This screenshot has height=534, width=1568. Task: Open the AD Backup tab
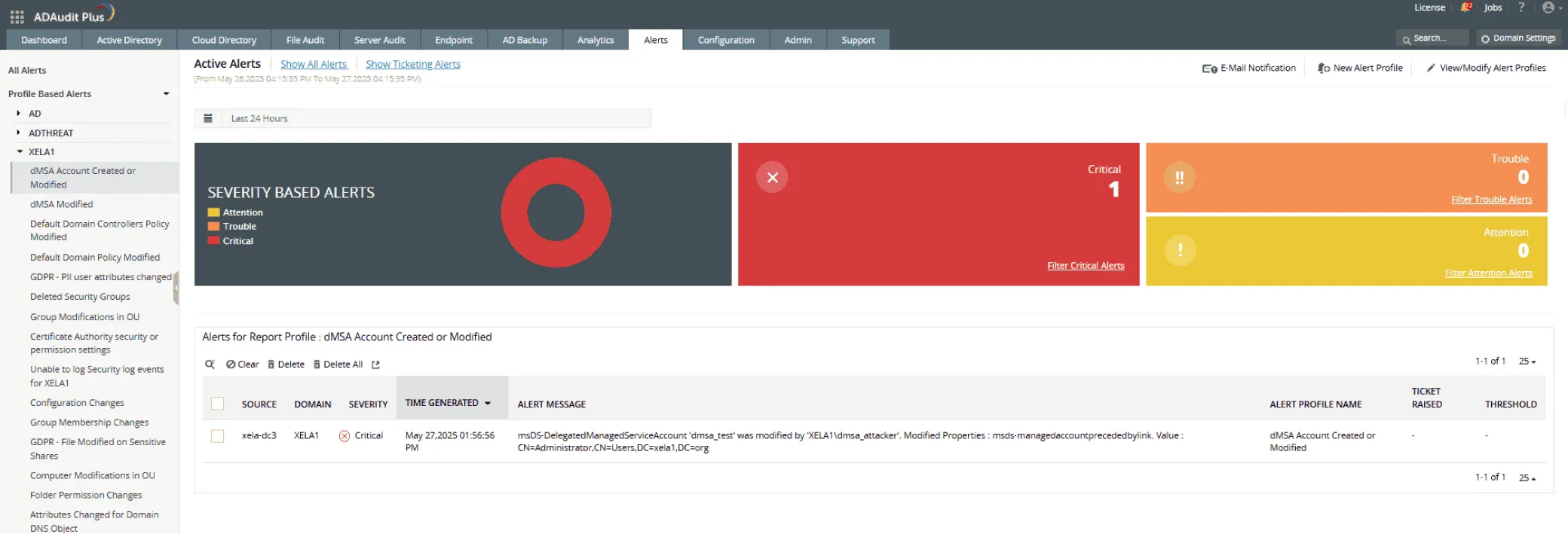[x=525, y=40]
